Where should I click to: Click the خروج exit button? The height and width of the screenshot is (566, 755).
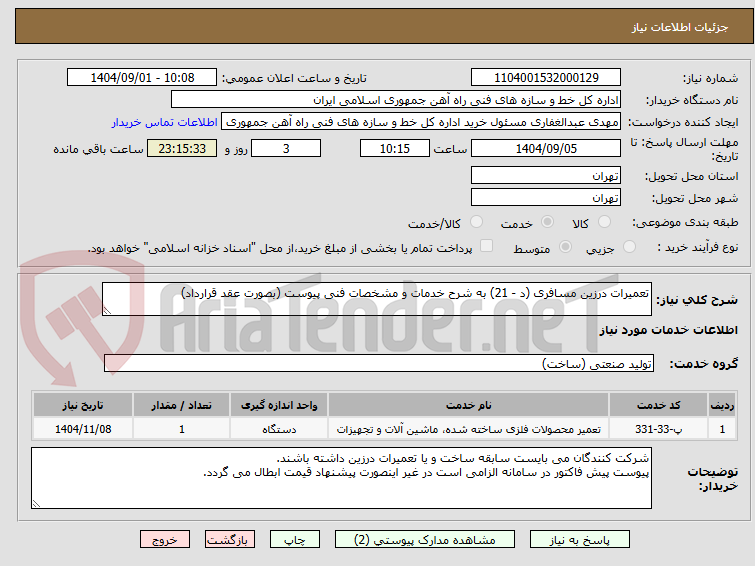tap(165, 540)
